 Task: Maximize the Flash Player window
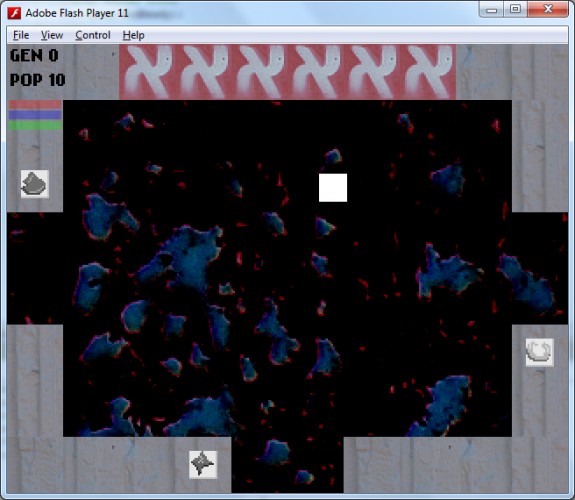pyautogui.click(x=515, y=9)
